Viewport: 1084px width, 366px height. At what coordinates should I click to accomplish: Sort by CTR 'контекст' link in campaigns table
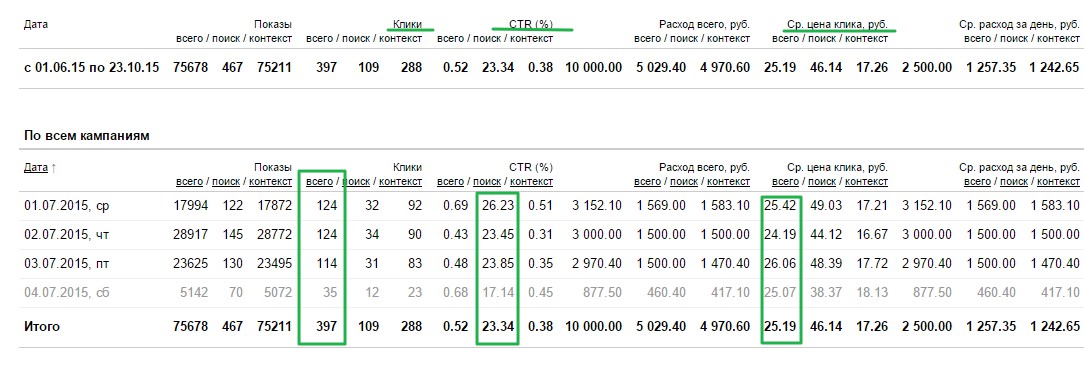[532, 181]
